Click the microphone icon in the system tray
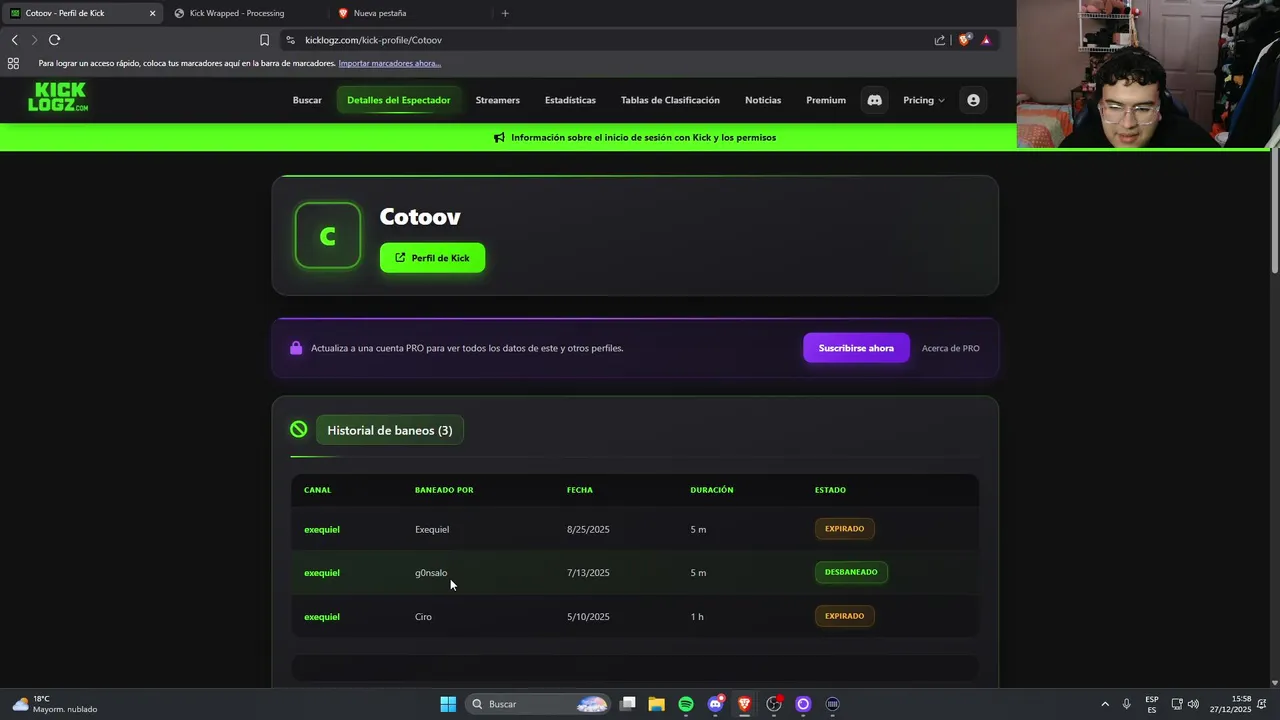This screenshot has width=1280, height=720. (x=1127, y=704)
